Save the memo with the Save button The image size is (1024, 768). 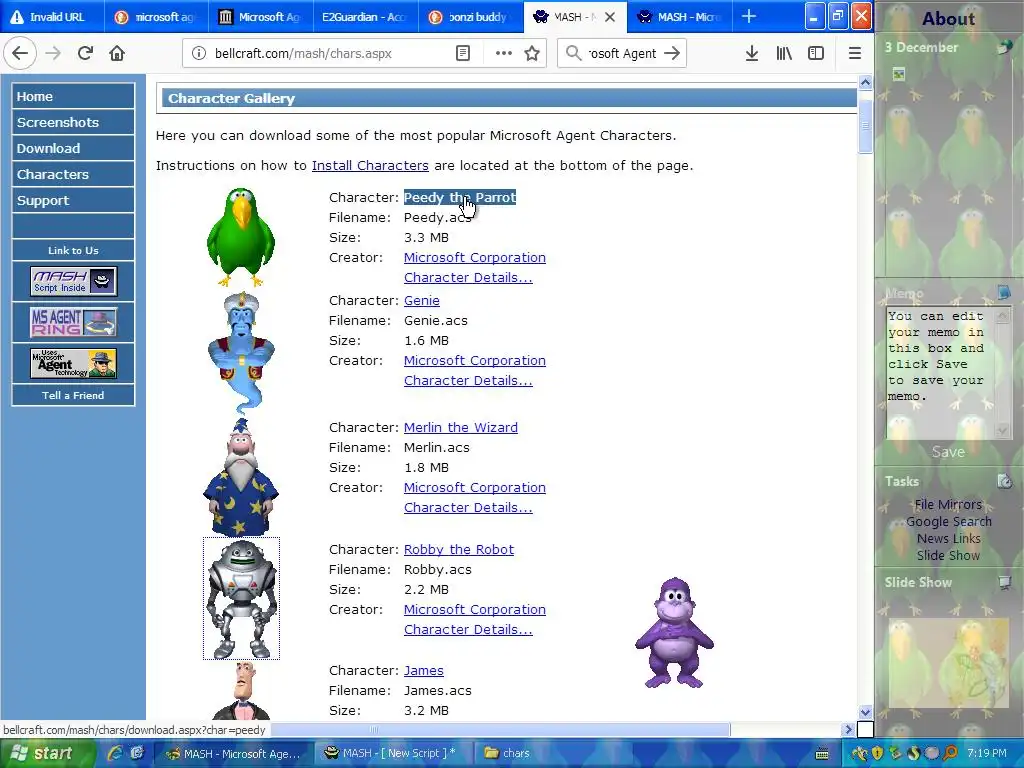[x=948, y=452]
